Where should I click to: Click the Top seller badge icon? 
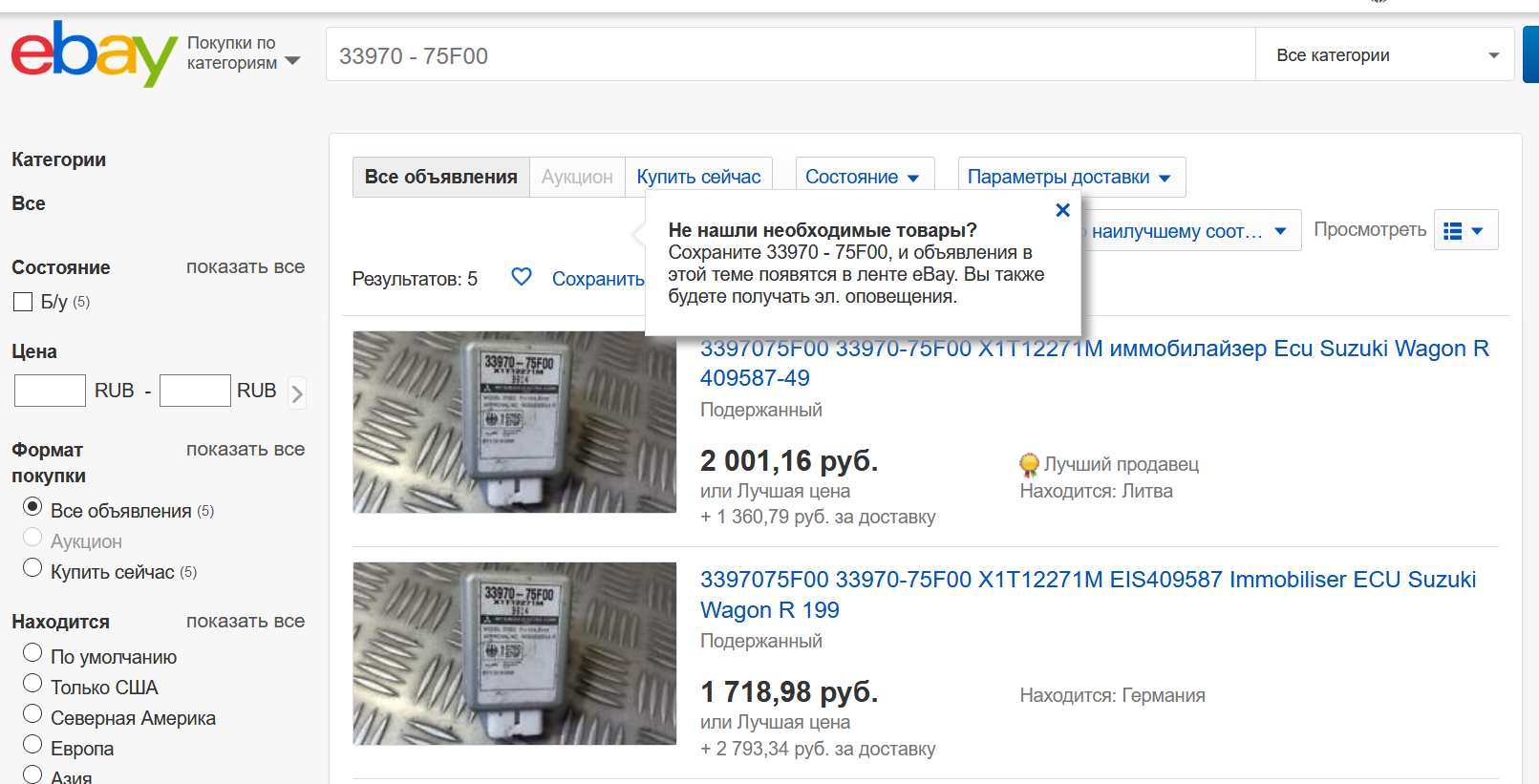coord(1029,464)
